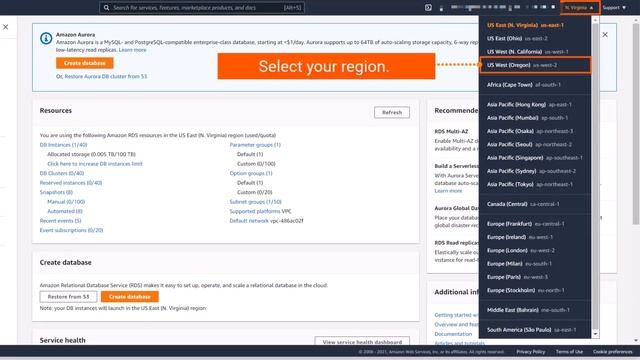Image resolution: width=640 pixels, height=360 pixels.
Task: Select Europe (Ireland) eu-west-1 region
Action: point(520,237)
